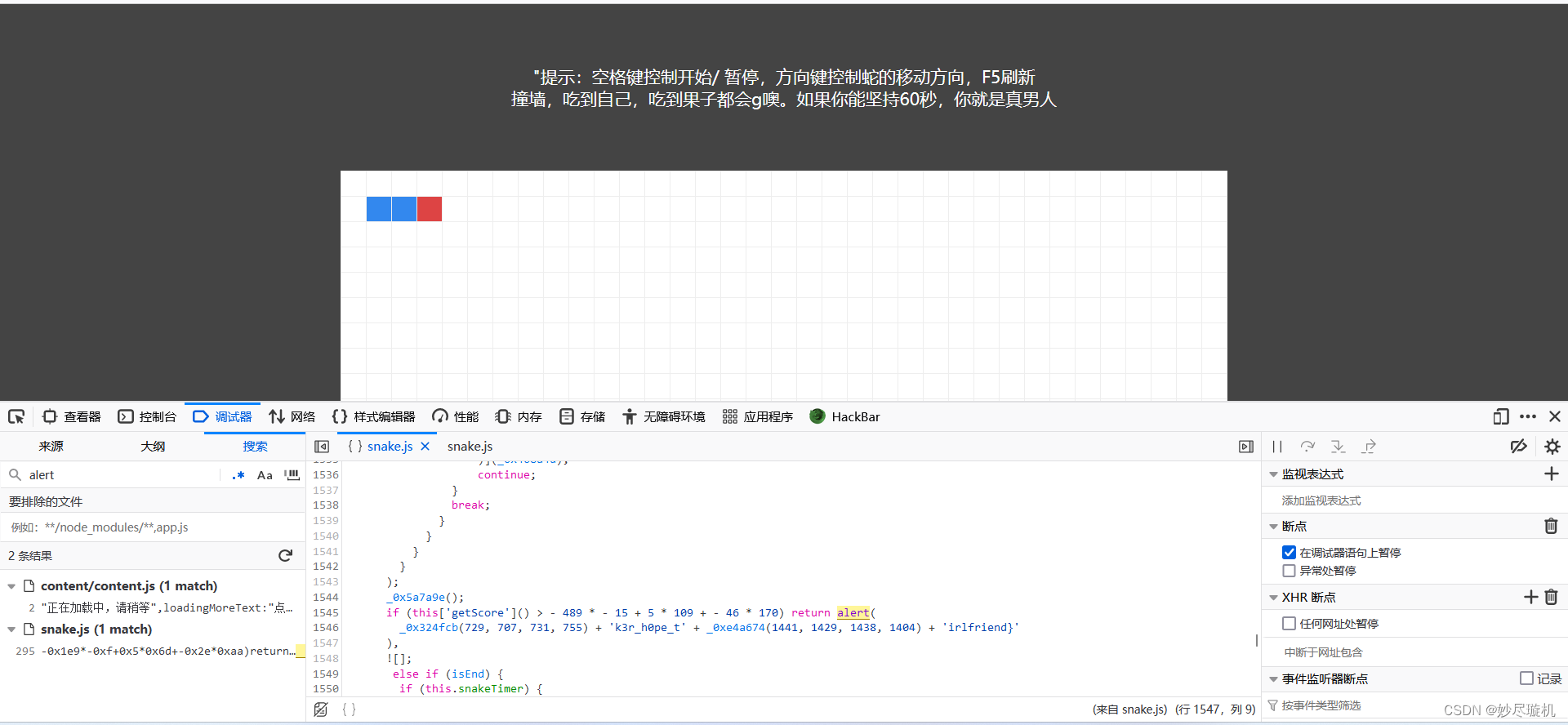This screenshot has width=1568, height=725.
Task: Collapse the Breakpoints (断点) section
Action: coord(1273,527)
